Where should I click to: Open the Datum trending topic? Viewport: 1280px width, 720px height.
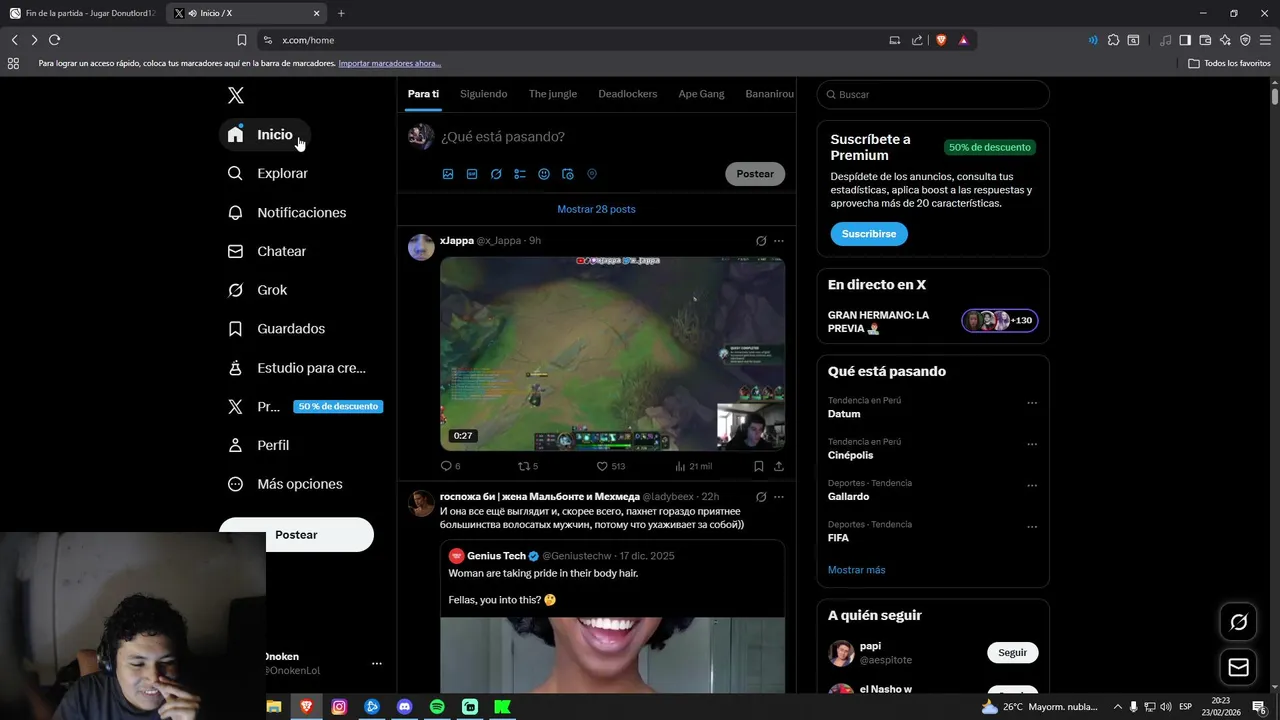click(x=844, y=414)
